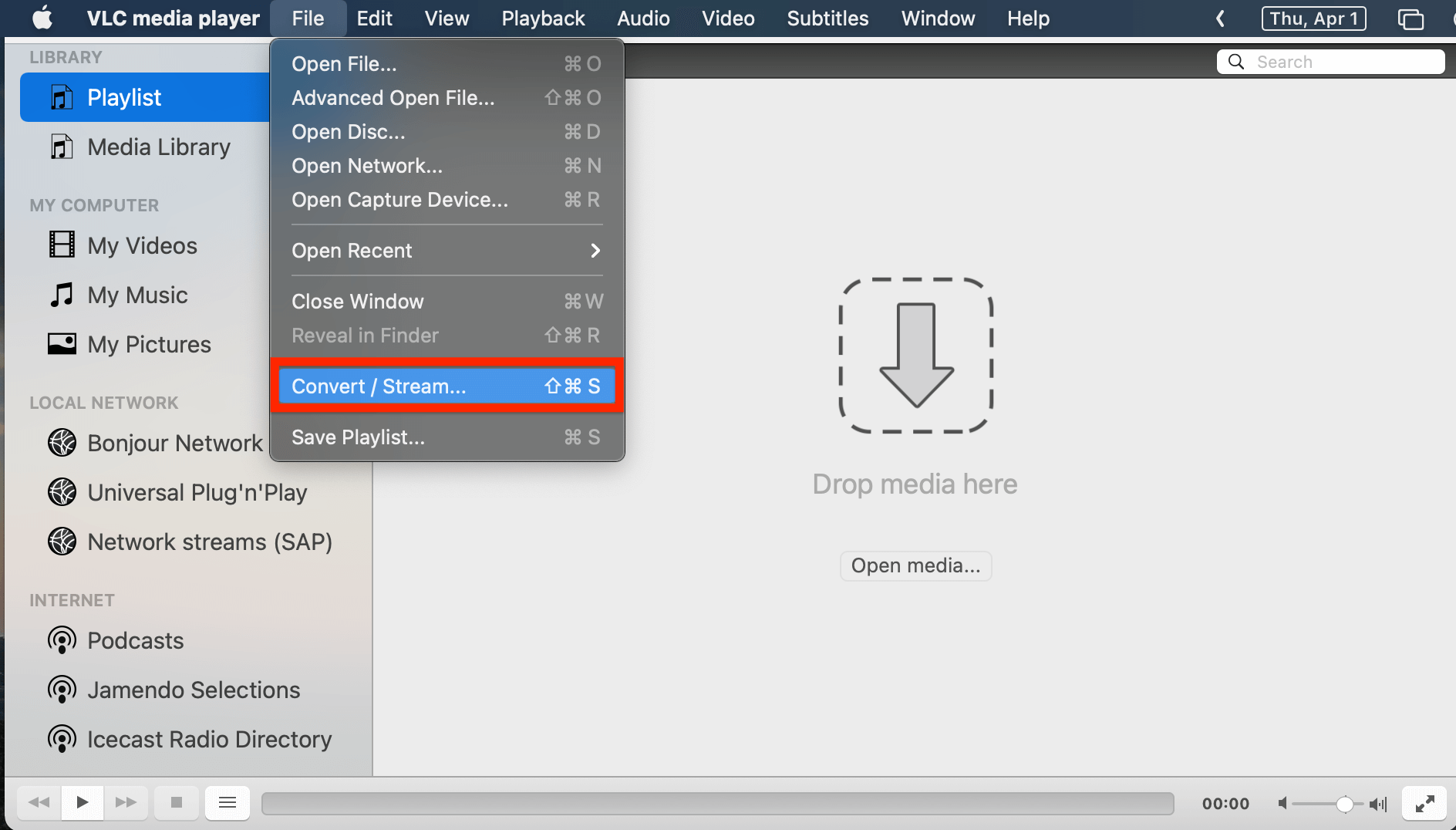1456x830 pixels.
Task: Click the Playlist music icon in sidebar
Action: pos(62,97)
